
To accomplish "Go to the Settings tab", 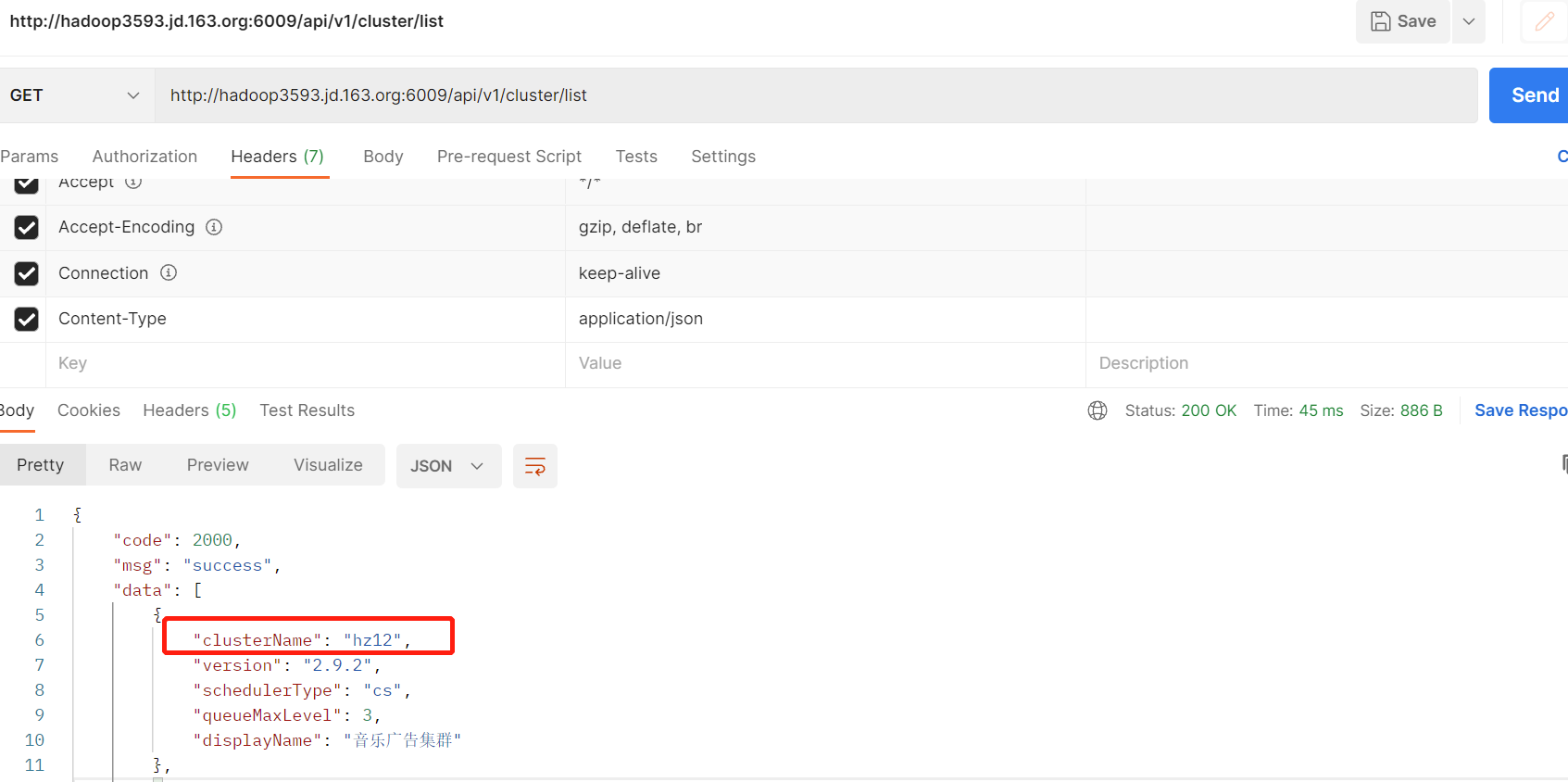I will point(723,157).
